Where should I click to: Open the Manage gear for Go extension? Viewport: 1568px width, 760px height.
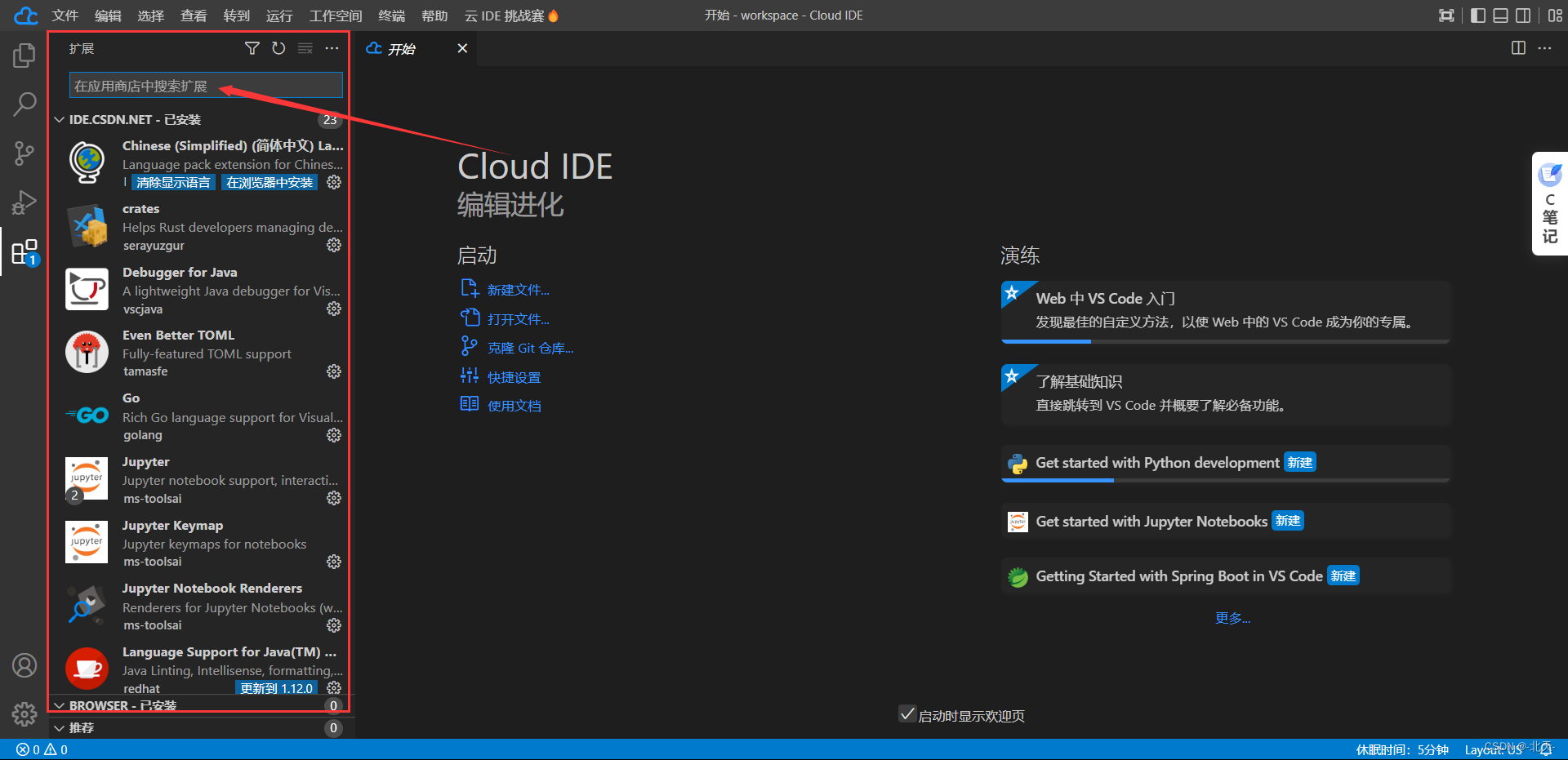(334, 435)
